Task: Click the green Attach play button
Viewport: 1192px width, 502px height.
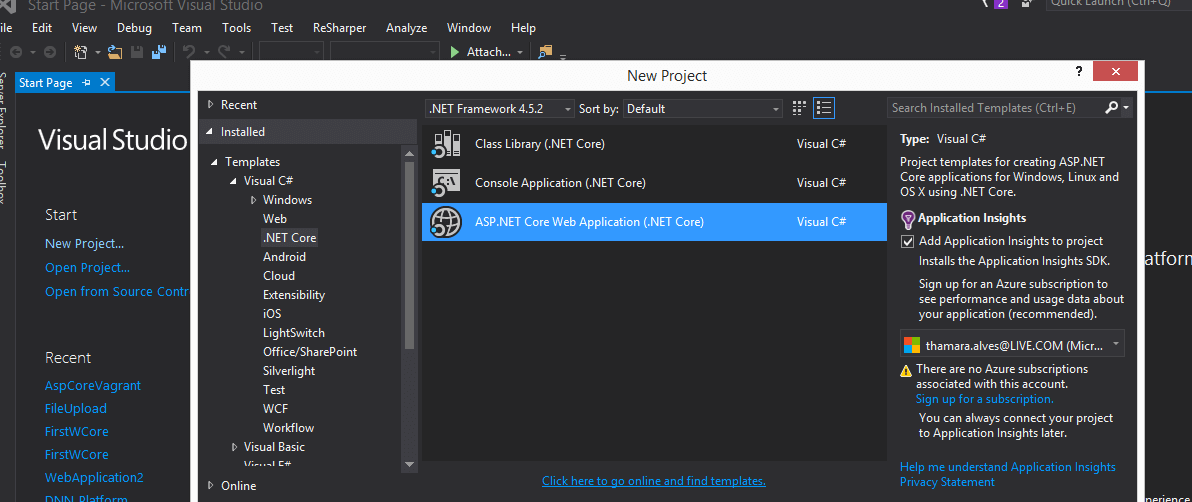Action: (455, 52)
